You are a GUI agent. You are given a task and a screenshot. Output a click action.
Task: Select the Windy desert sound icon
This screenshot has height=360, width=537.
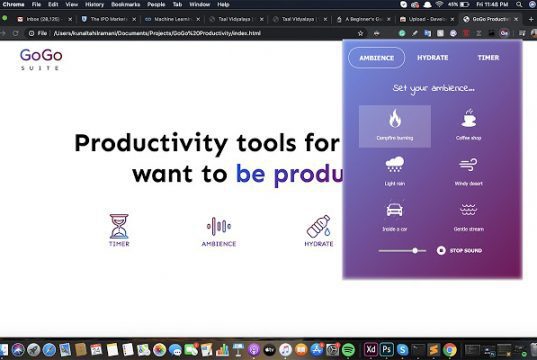coord(468,165)
